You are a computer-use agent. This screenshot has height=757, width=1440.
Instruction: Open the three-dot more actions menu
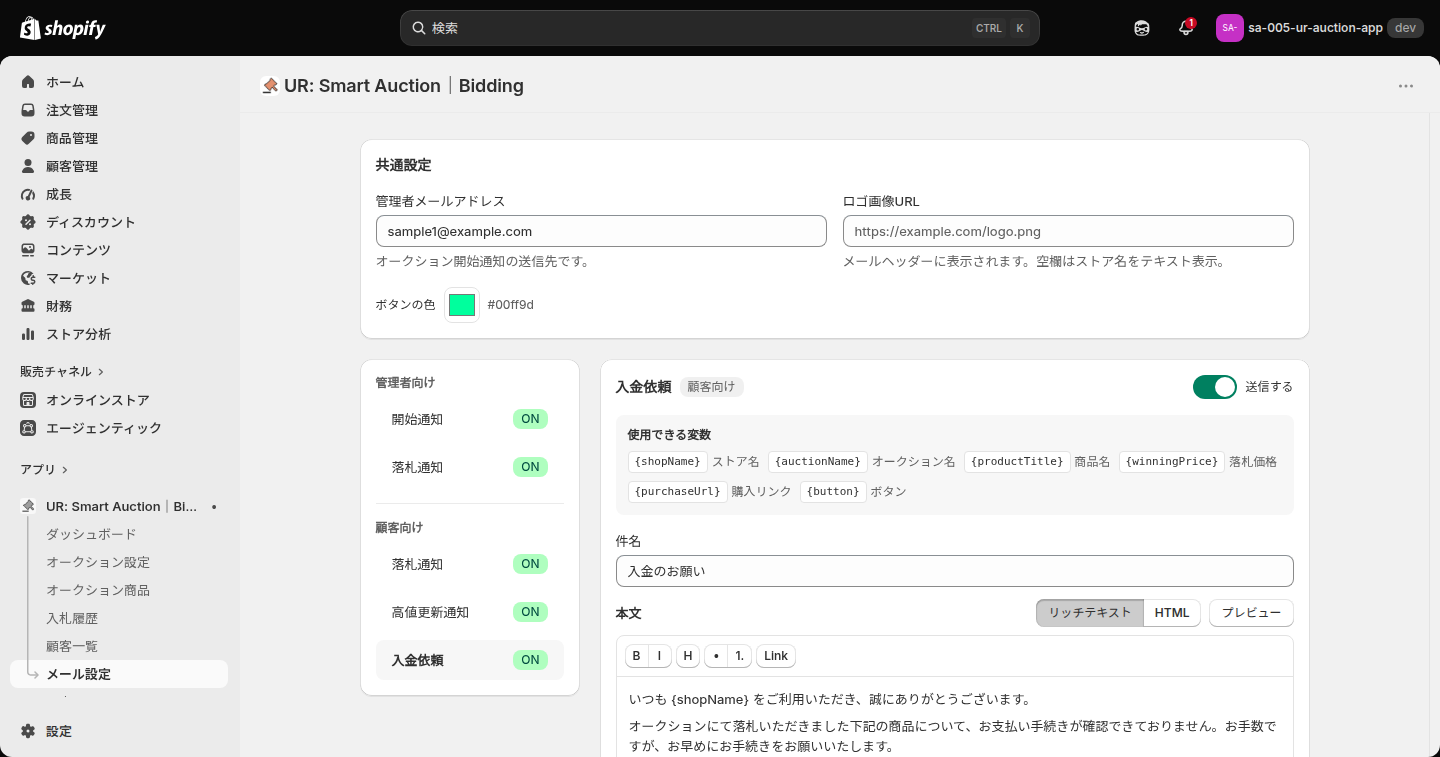click(1406, 86)
